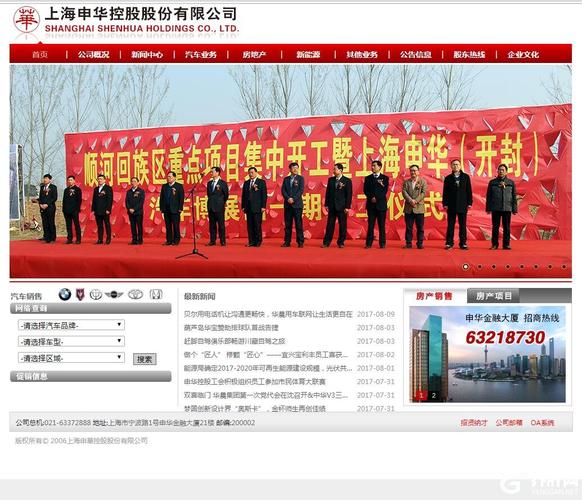Open the 请选择汽车品牌 dropdown
Image resolution: width=582 pixels, height=500 pixels.
(x=71, y=325)
